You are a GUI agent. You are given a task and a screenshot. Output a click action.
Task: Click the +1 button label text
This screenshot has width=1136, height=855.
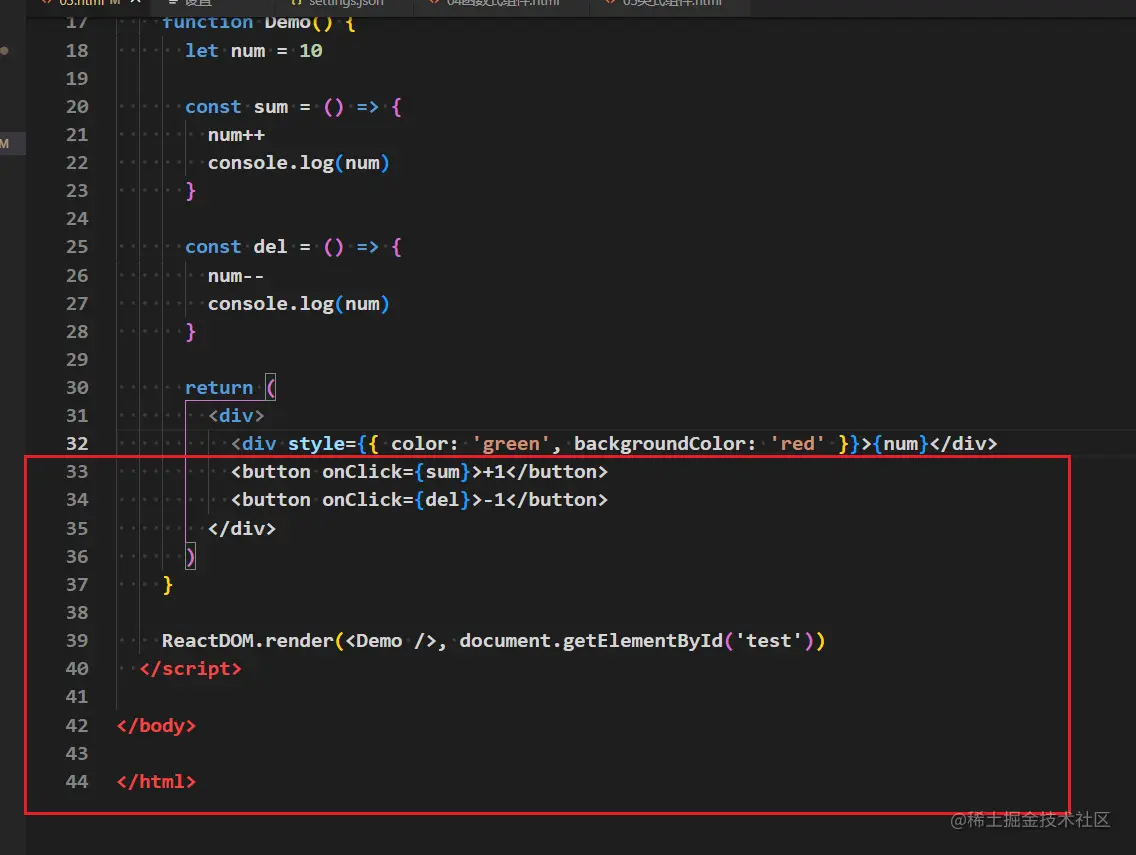494,472
